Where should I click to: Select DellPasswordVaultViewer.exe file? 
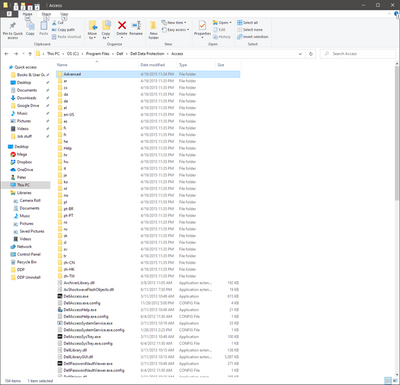(x=148, y=364)
